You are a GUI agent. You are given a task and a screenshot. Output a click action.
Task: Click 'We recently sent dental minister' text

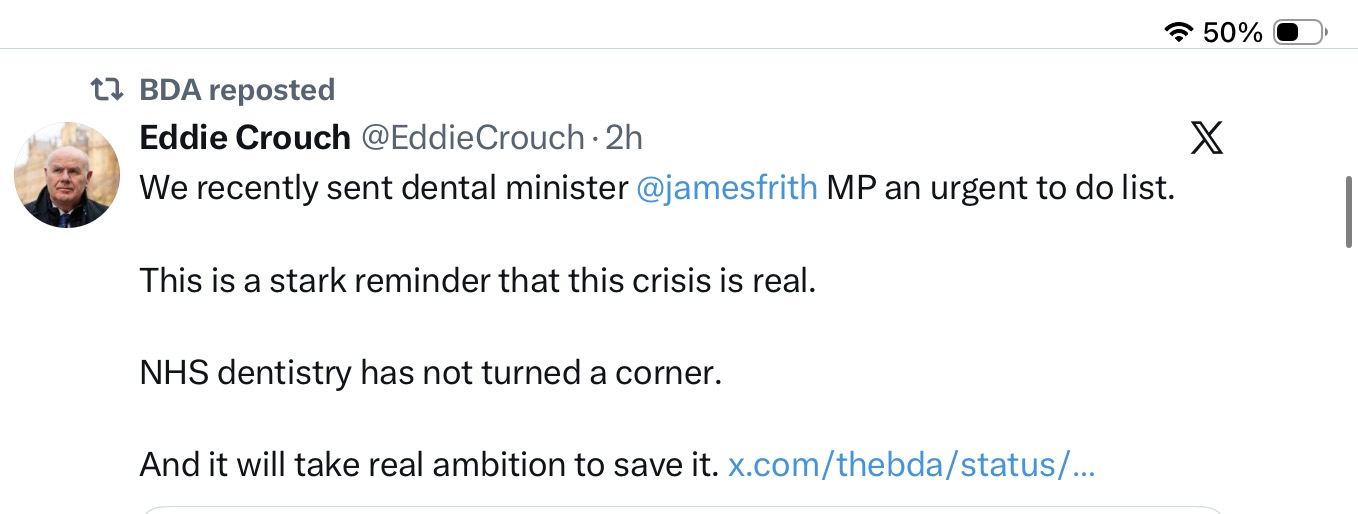384,188
